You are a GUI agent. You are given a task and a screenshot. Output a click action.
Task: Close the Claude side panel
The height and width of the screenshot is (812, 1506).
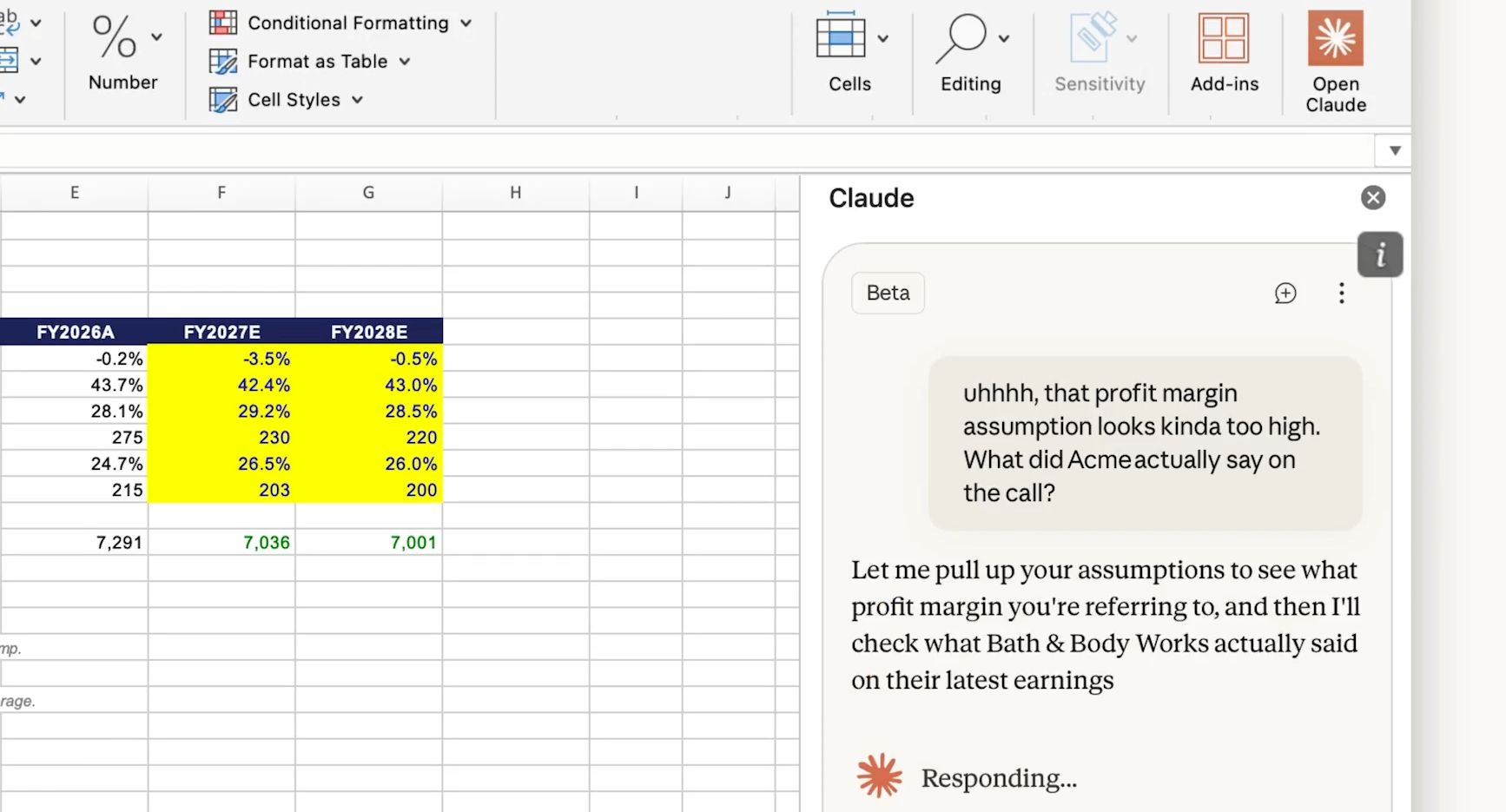(x=1373, y=198)
